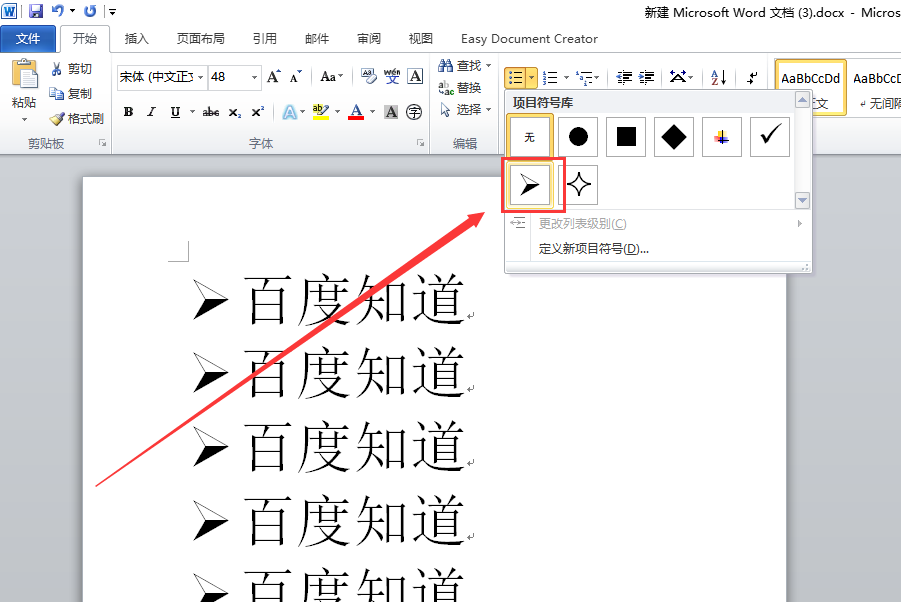Click the Decrease Indent icon

(x=624, y=77)
